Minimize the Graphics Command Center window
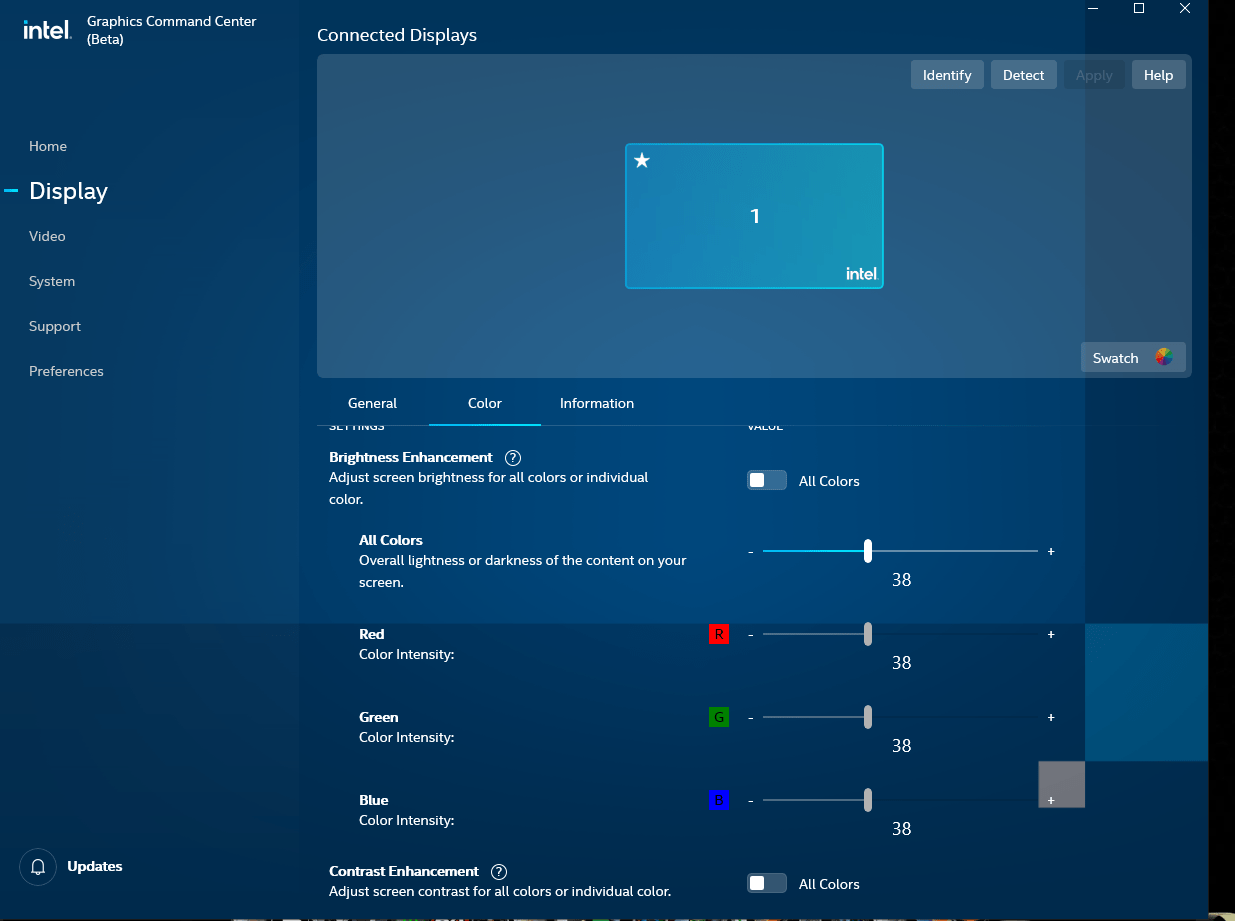 pos(1093,8)
